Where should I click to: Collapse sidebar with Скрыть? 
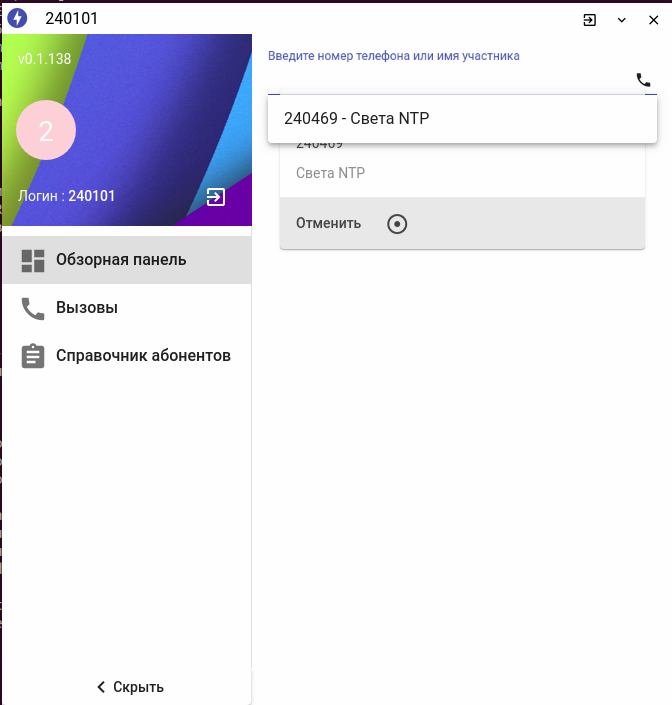pyautogui.click(x=130, y=687)
